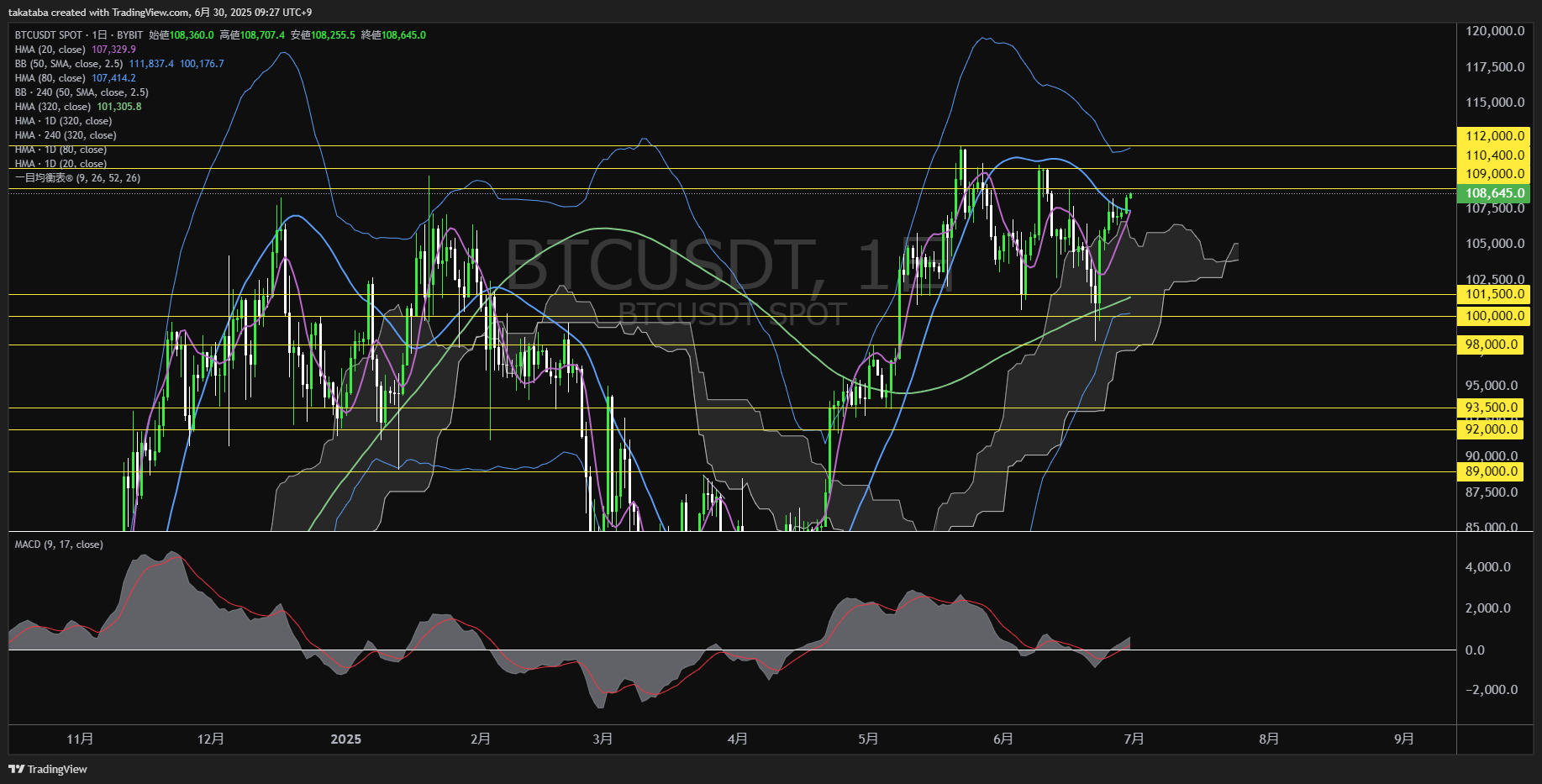Click the TradingView logo at the bottom
Screen dimensions: 1542x784
coord(48,769)
